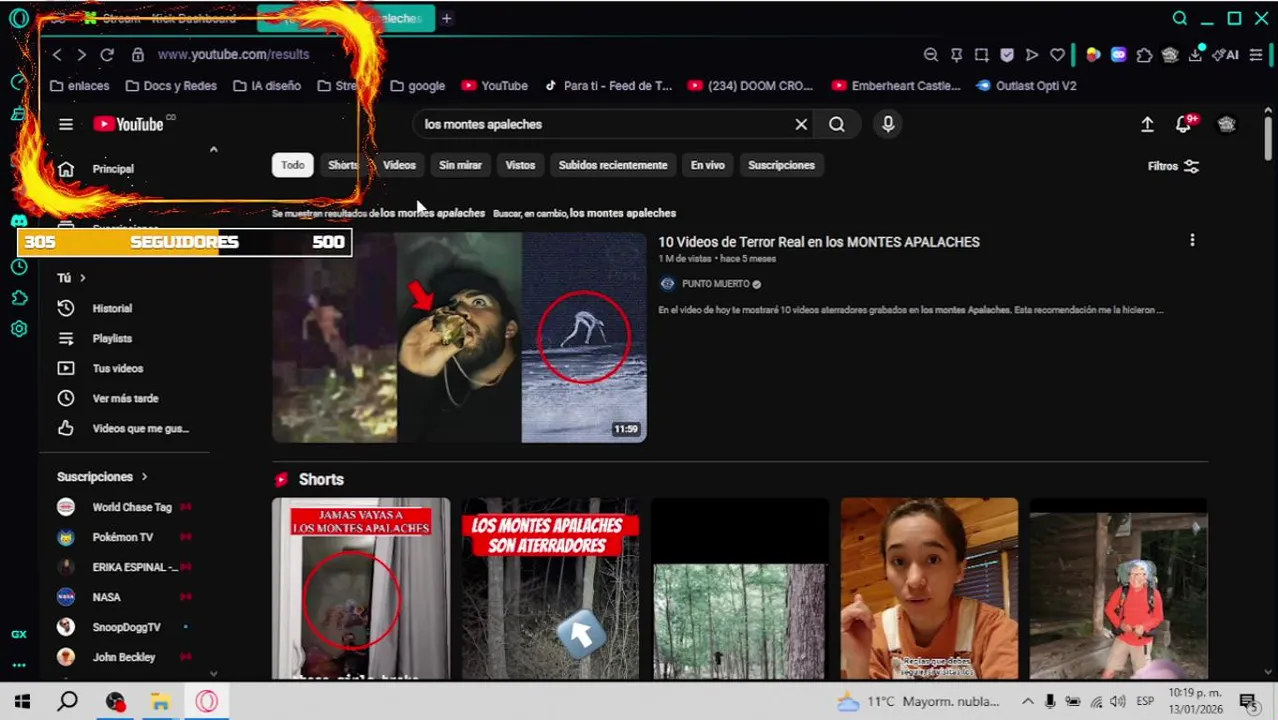Open the Opera GX main menu logo
Image resolution: width=1278 pixels, height=720 pixels.
coord(19,18)
